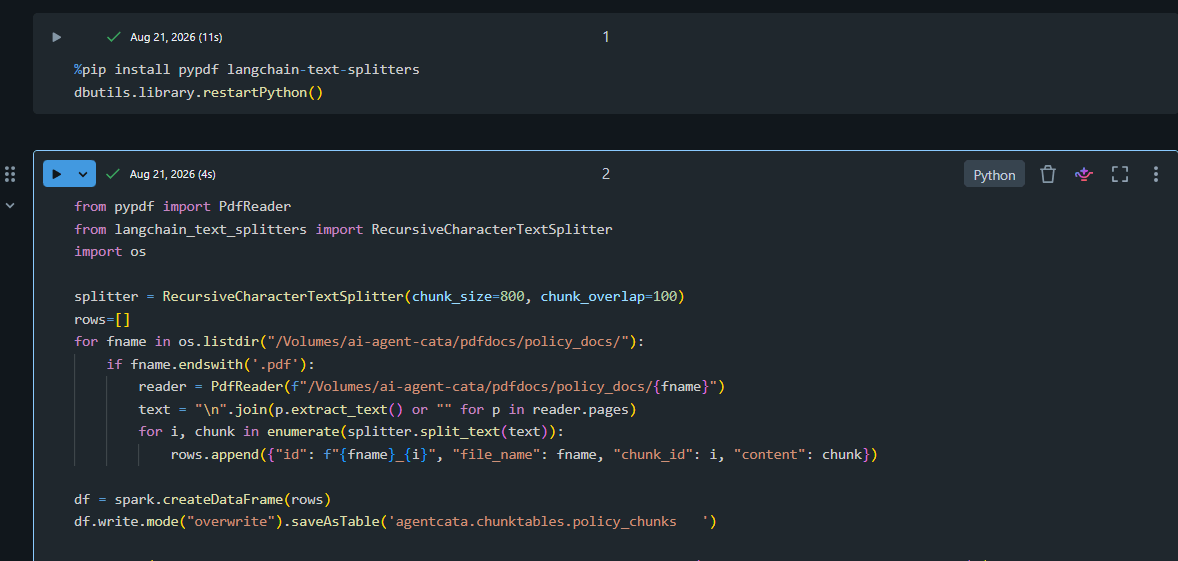This screenshot has height=561, width=1178.
Task: Click the 'for fname in os.listdir' line
Action: click(x=359, y=342)
